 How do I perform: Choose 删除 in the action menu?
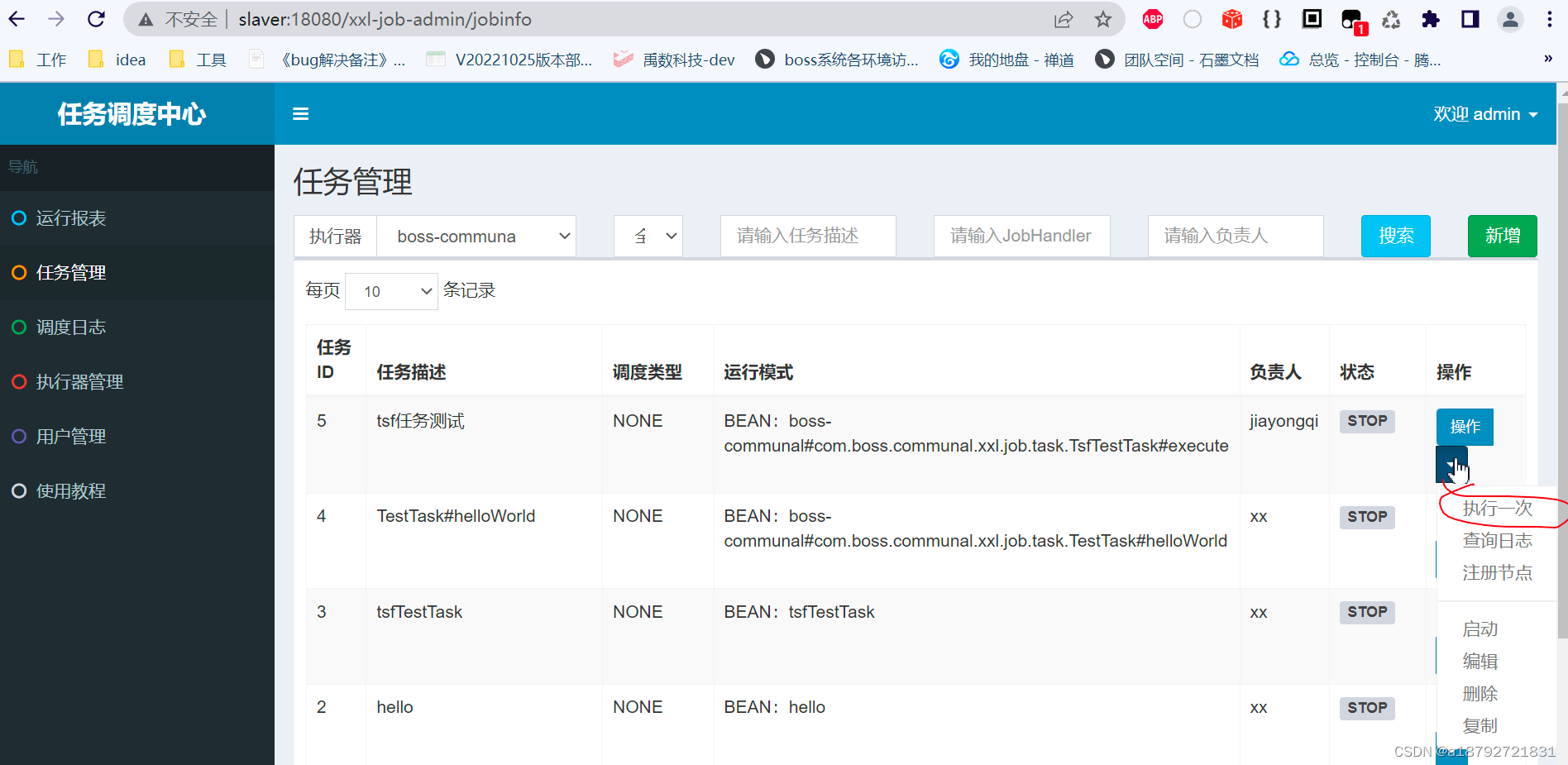pos(1480,694)
